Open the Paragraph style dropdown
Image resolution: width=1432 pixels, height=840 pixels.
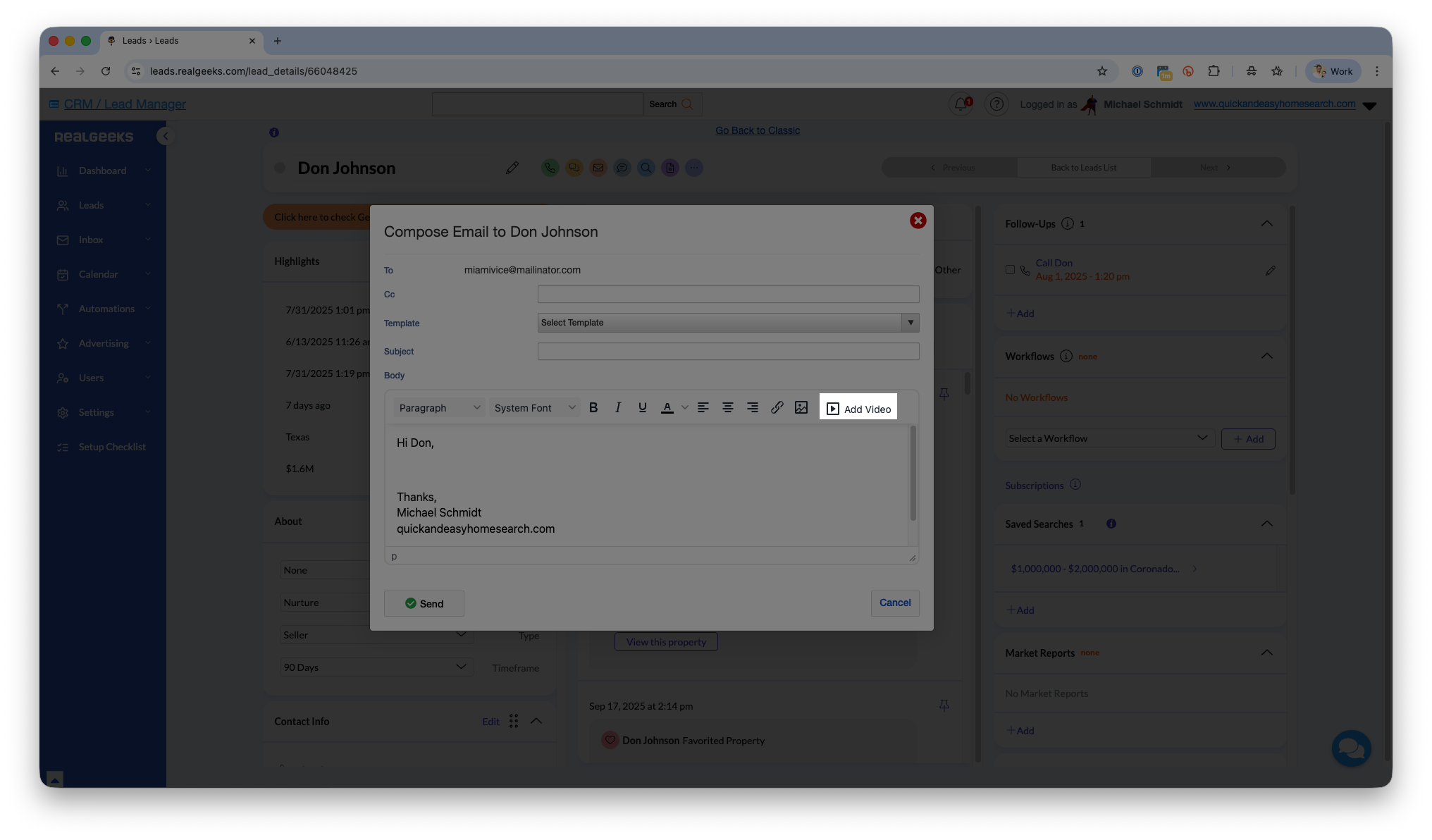(439, 407)
